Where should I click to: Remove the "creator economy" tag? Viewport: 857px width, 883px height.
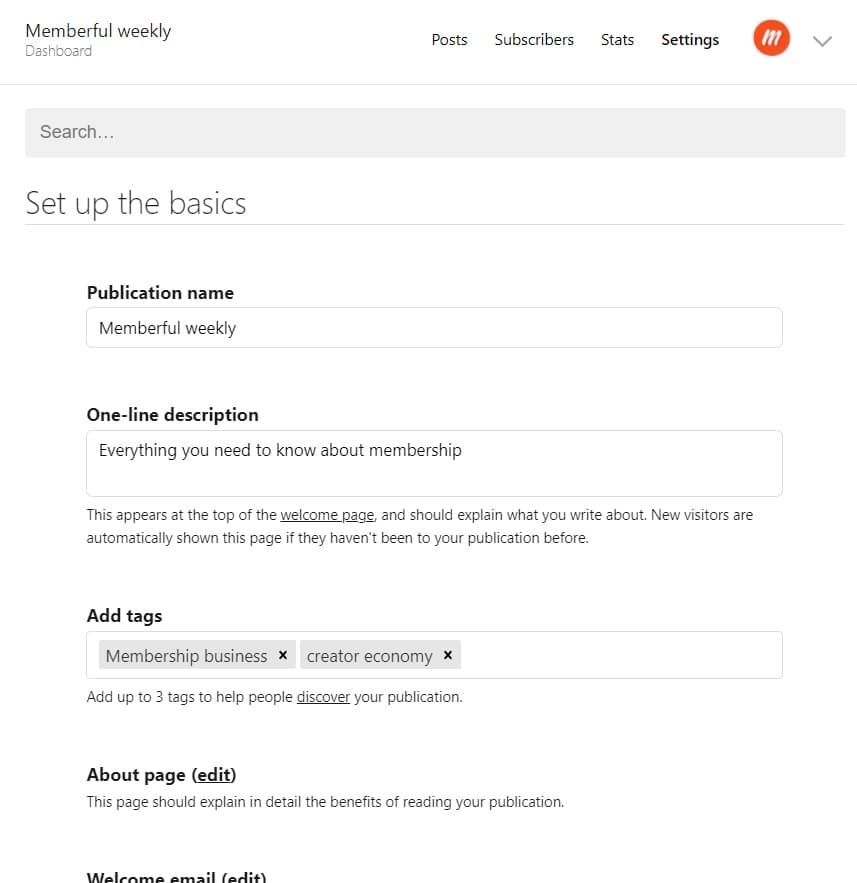(447, 655)
